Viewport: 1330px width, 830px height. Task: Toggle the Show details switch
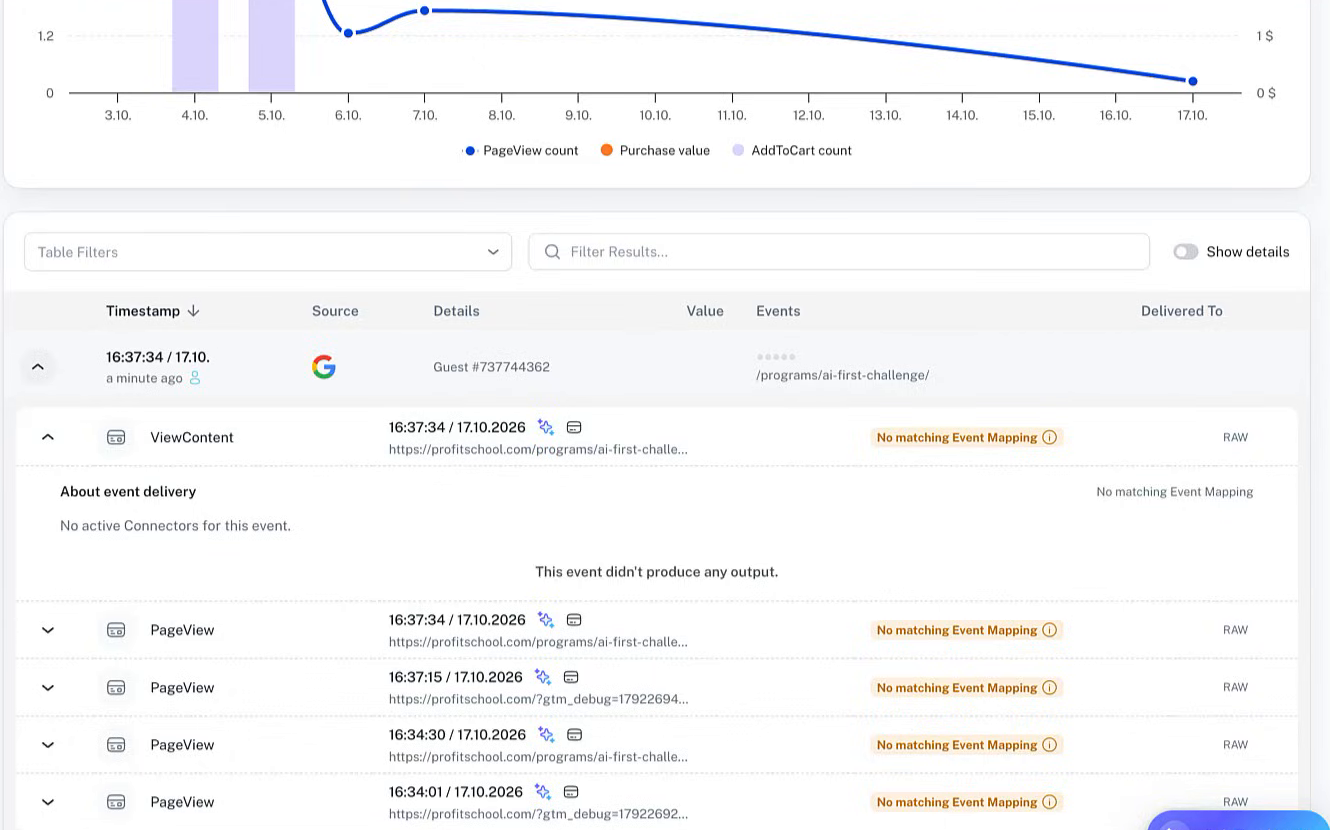(1186, 252)
